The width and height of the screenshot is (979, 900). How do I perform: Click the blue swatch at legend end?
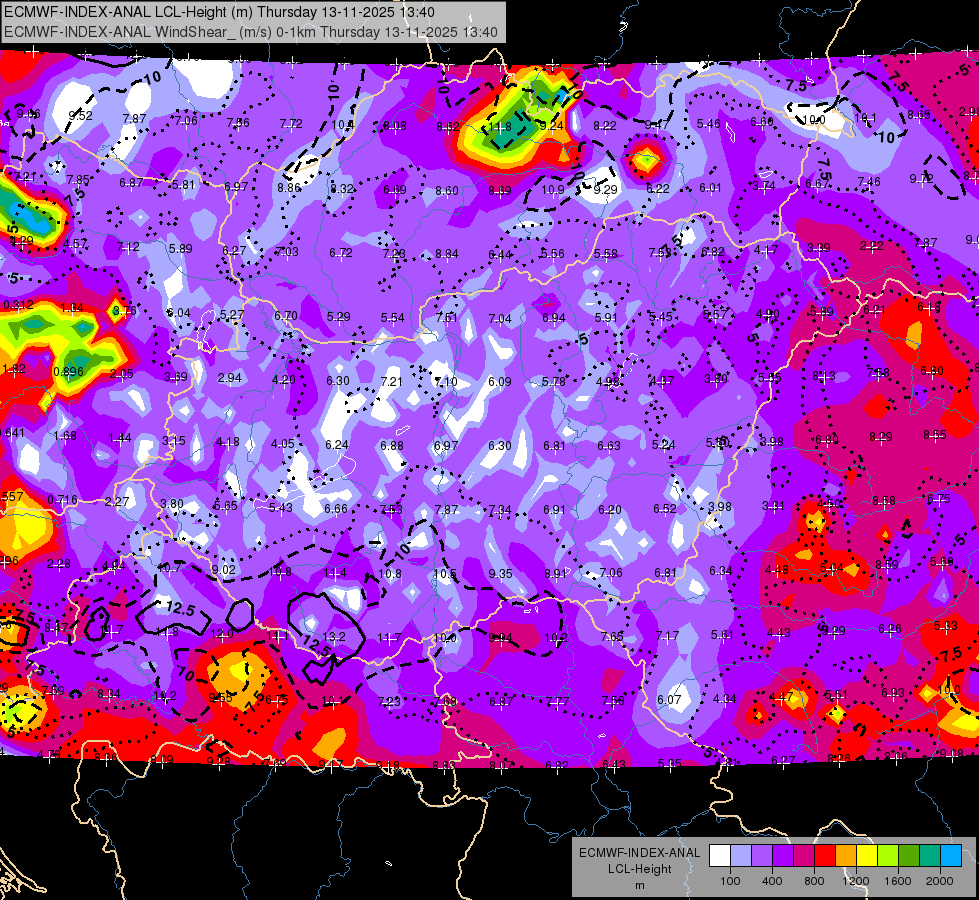tap(950, 856)
